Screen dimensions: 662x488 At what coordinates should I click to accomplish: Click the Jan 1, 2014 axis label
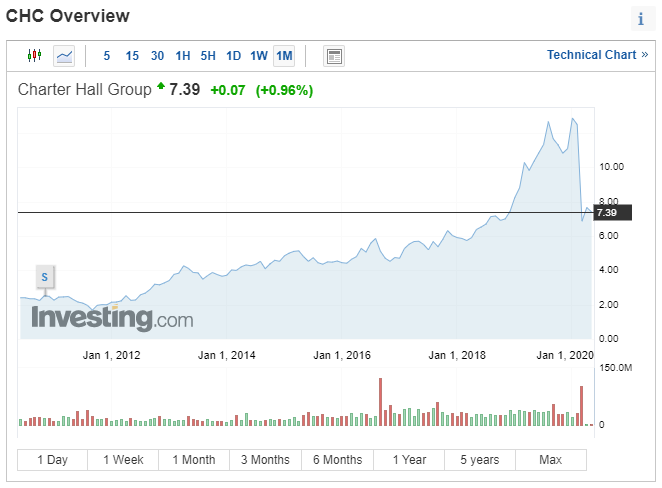click(x=226, y=355)
